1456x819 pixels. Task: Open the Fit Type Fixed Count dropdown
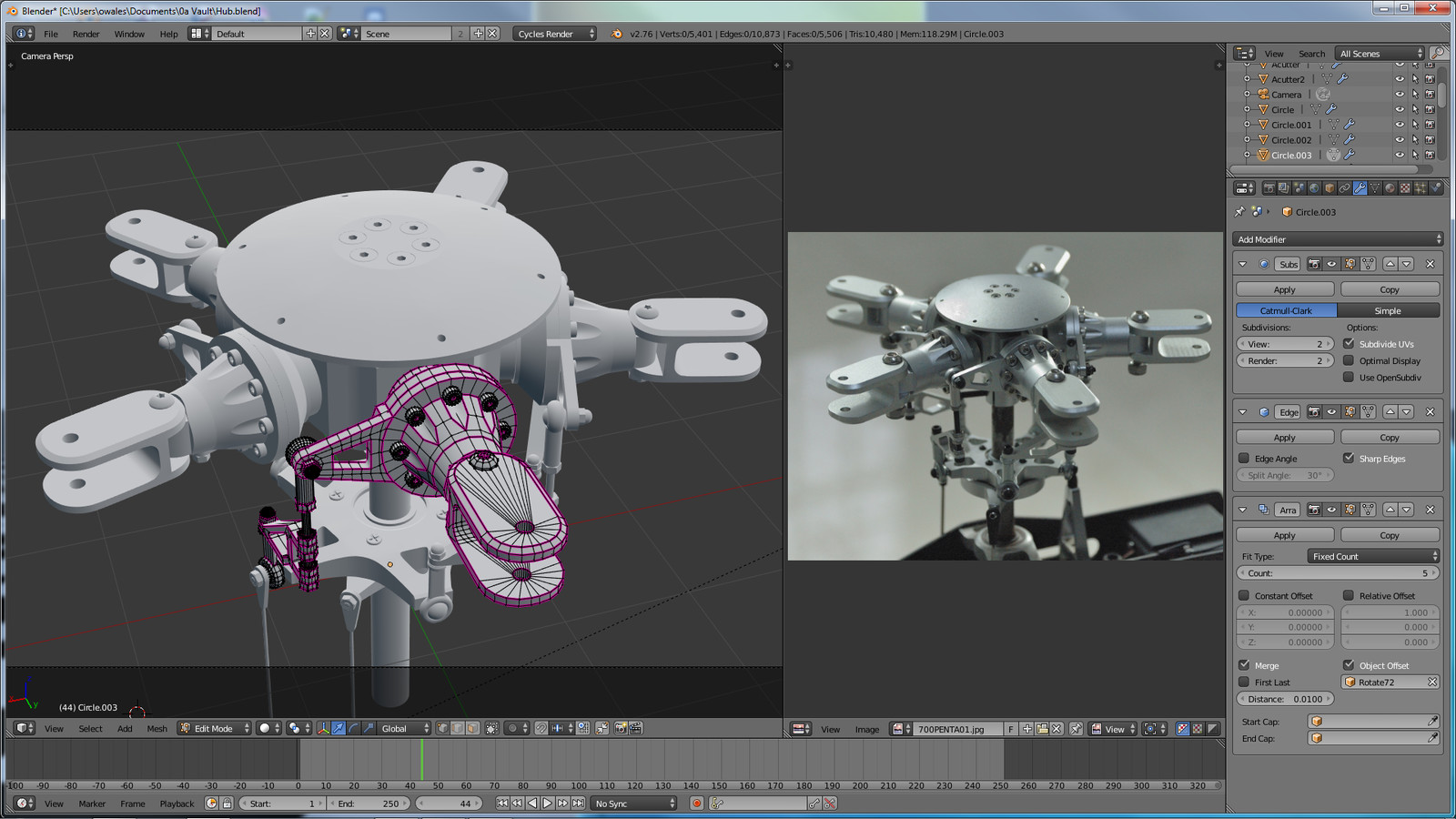tap(1373, 556)
